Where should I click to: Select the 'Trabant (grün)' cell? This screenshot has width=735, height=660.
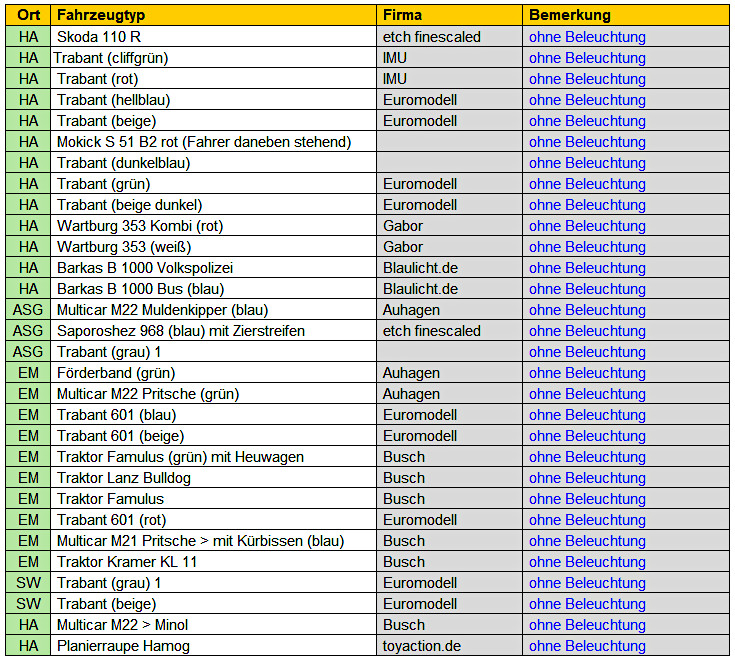click(213, 184)
